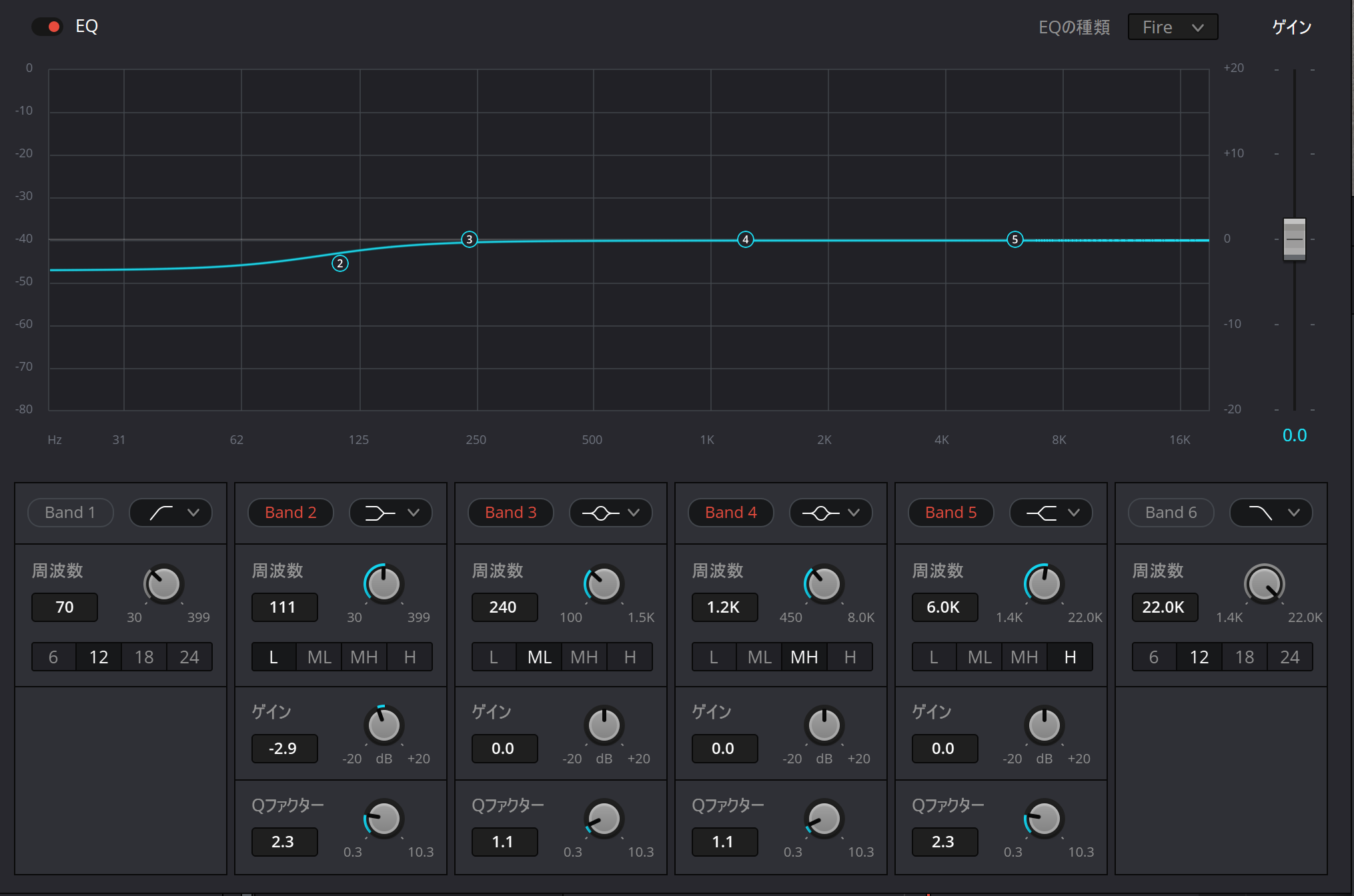Click Band 2 gain knob
This screenshot has height=896, width=1354.
click(384, 725)
